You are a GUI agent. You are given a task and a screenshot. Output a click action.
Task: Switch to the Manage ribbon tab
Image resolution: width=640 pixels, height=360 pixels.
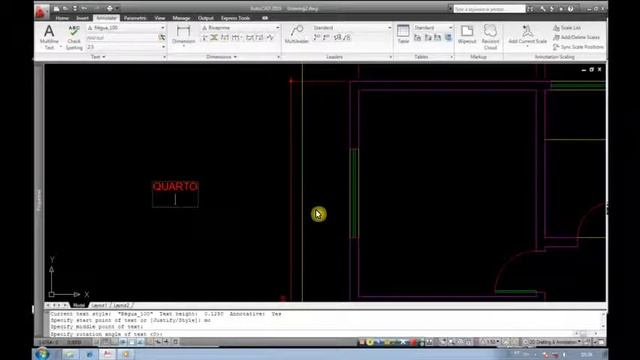click(181, 18)
